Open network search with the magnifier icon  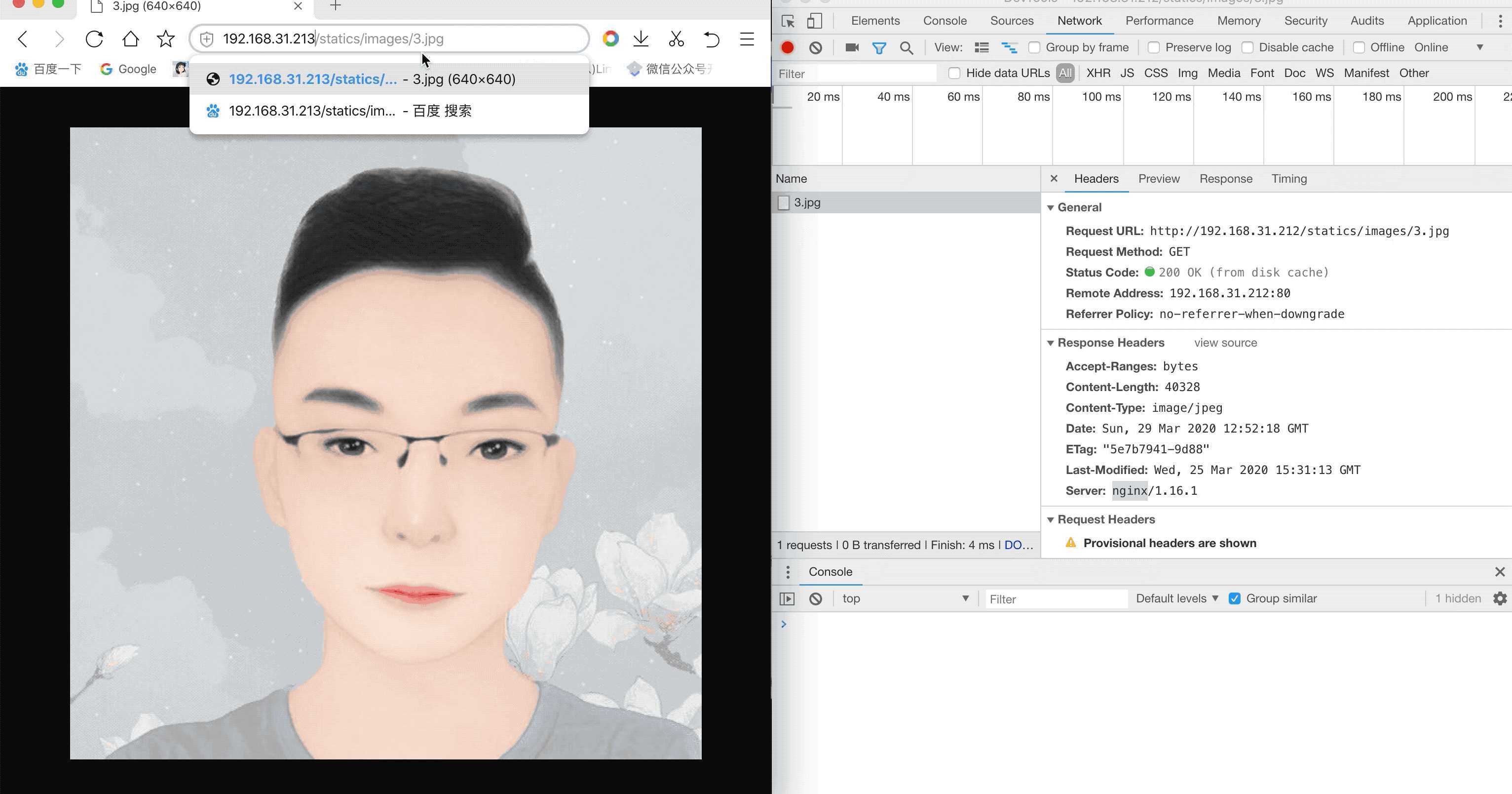906,47
